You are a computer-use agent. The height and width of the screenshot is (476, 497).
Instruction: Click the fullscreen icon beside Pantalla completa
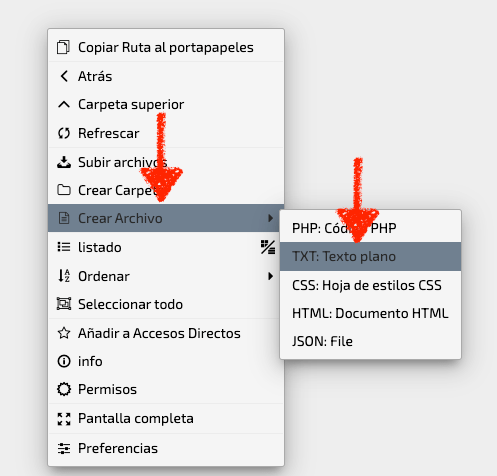[x=64, y=419]
